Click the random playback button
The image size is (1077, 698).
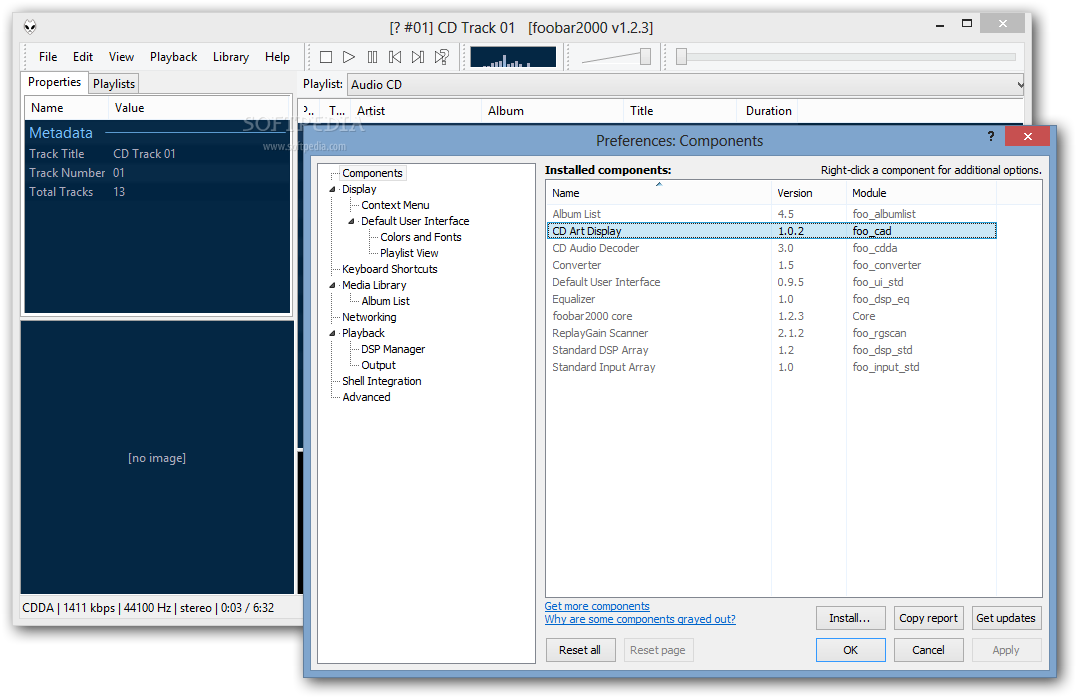[x=442, y=57]
